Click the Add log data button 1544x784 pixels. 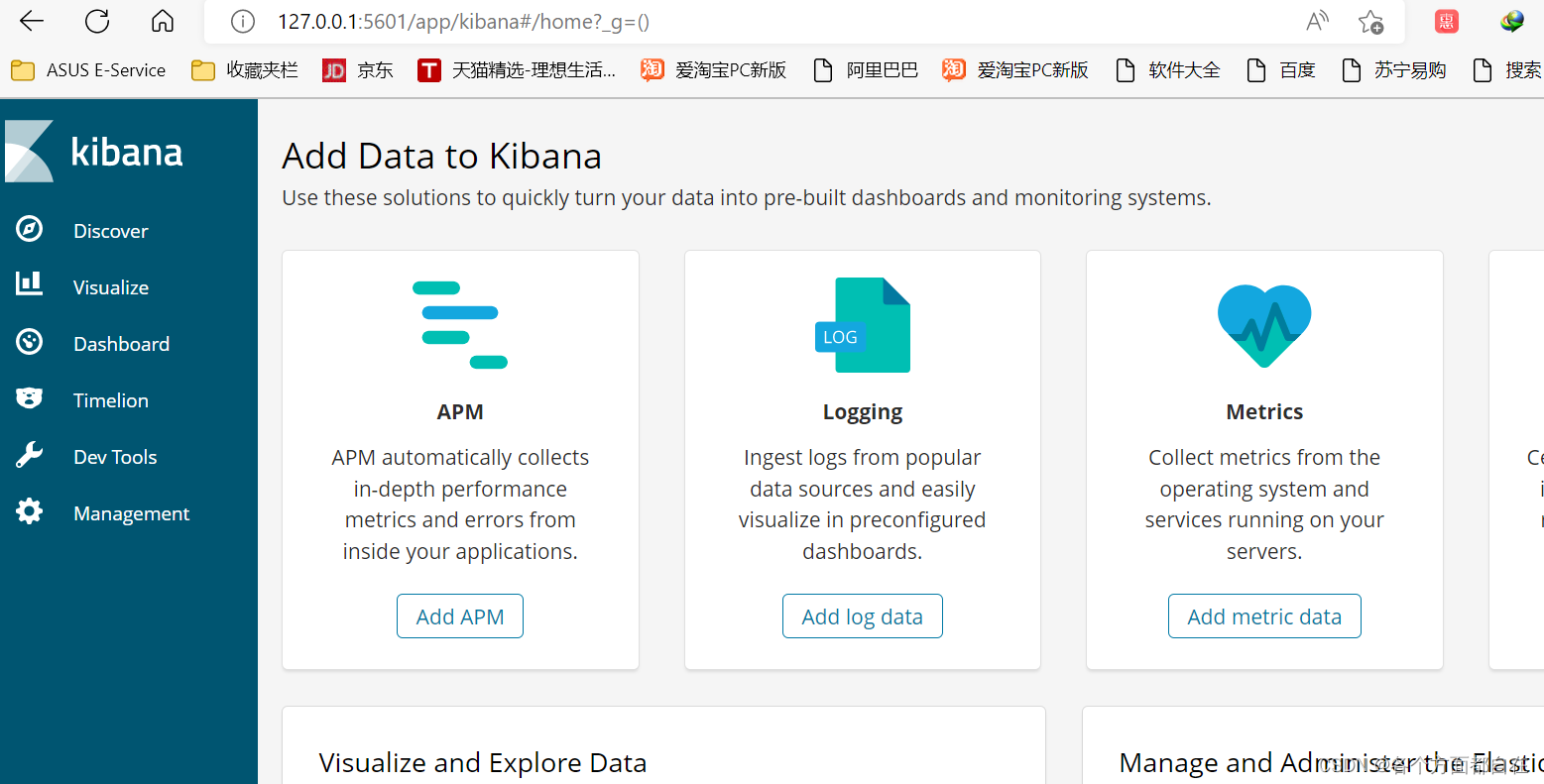click(x=863, y=616)
